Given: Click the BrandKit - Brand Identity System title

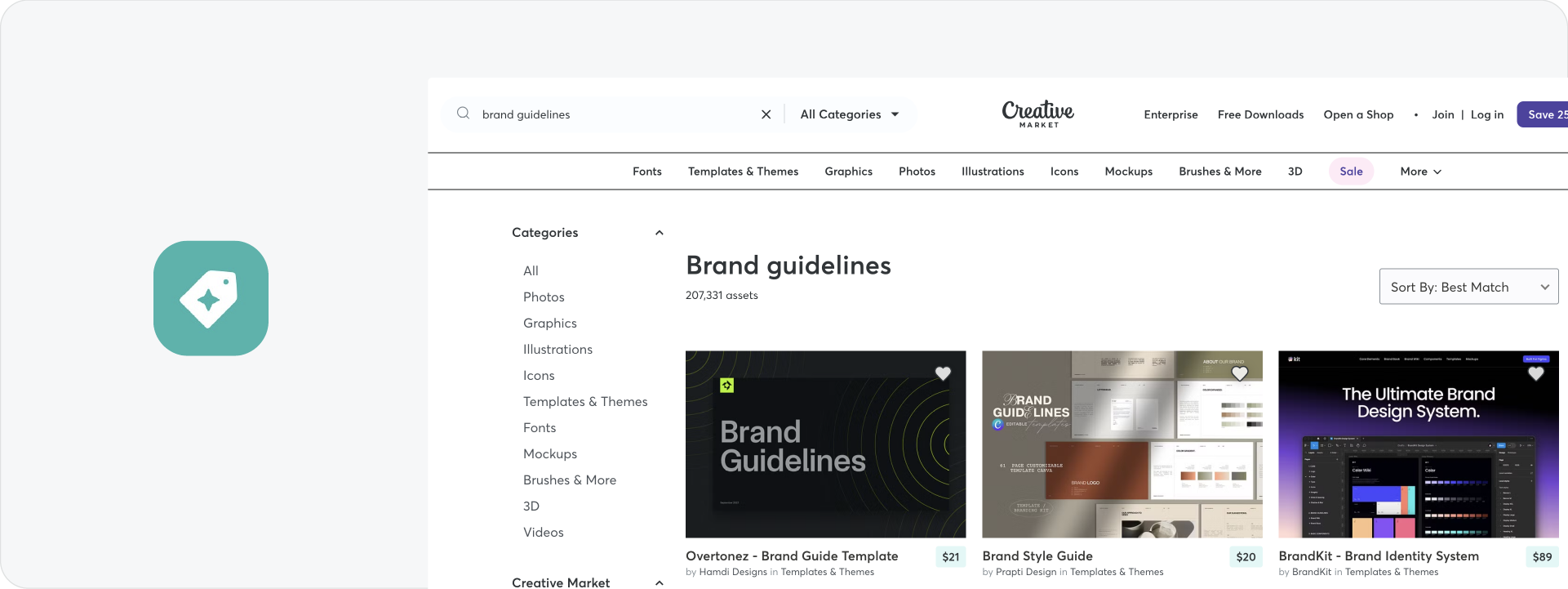Looking at the screenshot, I should (1379, 556).
